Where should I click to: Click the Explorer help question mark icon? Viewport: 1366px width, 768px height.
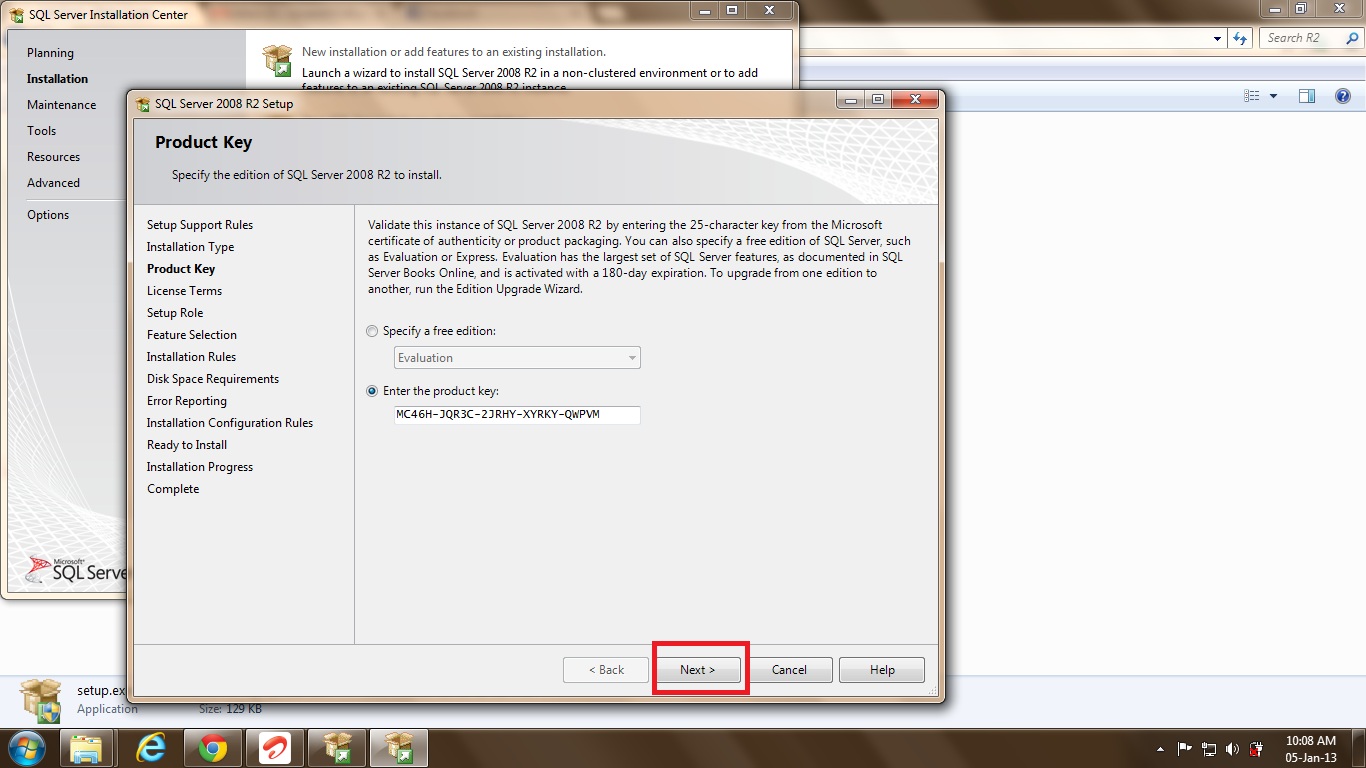click(x=1342, y=96)
